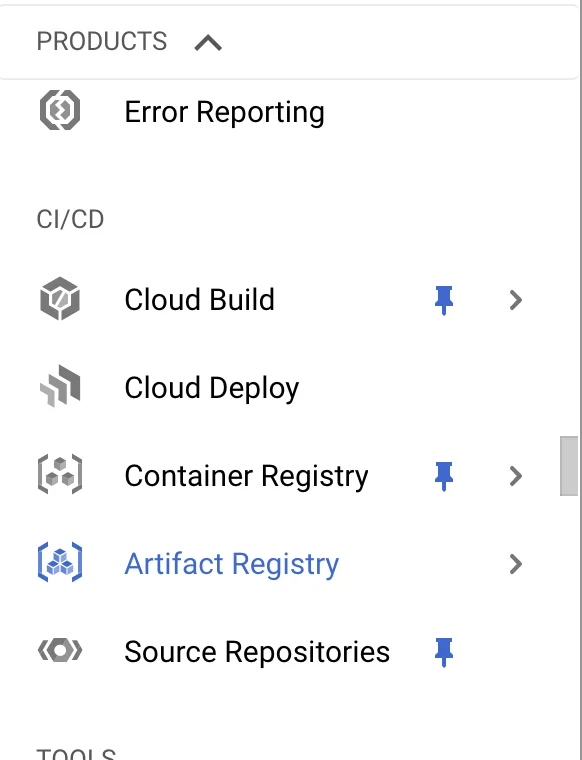Click the Error Reporting hexagon icon

coord(60,111)
